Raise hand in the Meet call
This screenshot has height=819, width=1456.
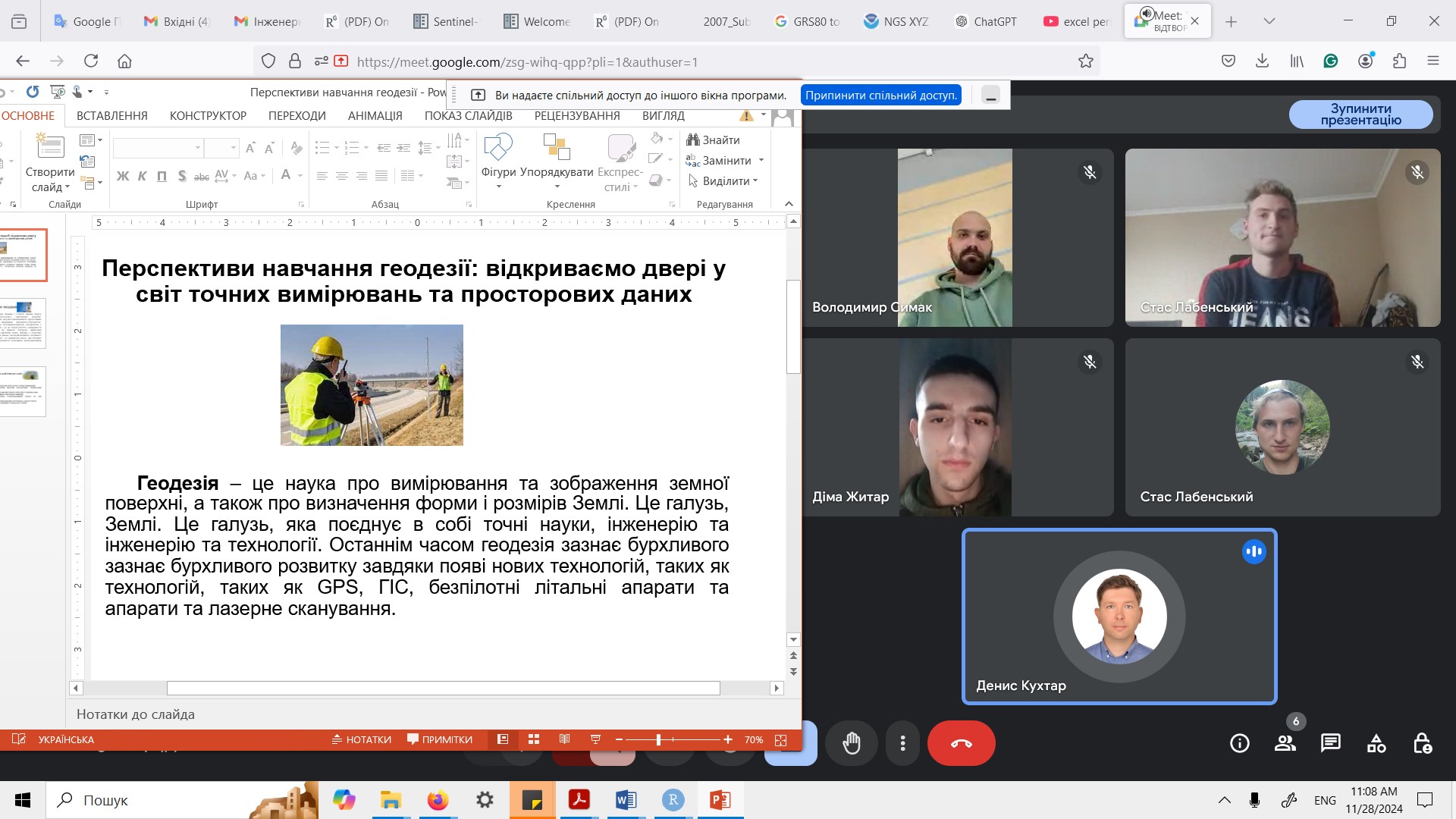(x=852, y=743)
